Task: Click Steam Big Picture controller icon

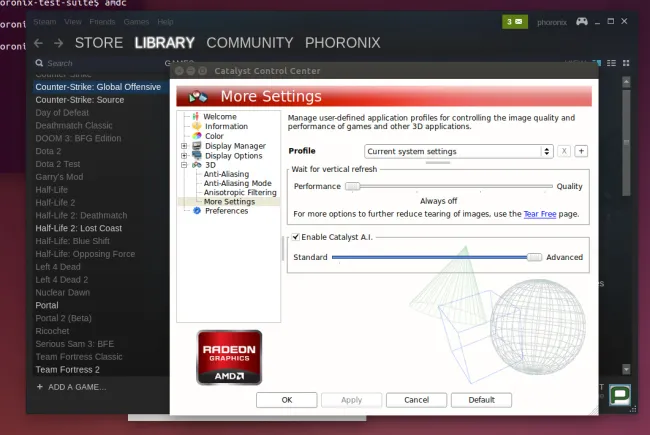Action: (x=581, y=21)
